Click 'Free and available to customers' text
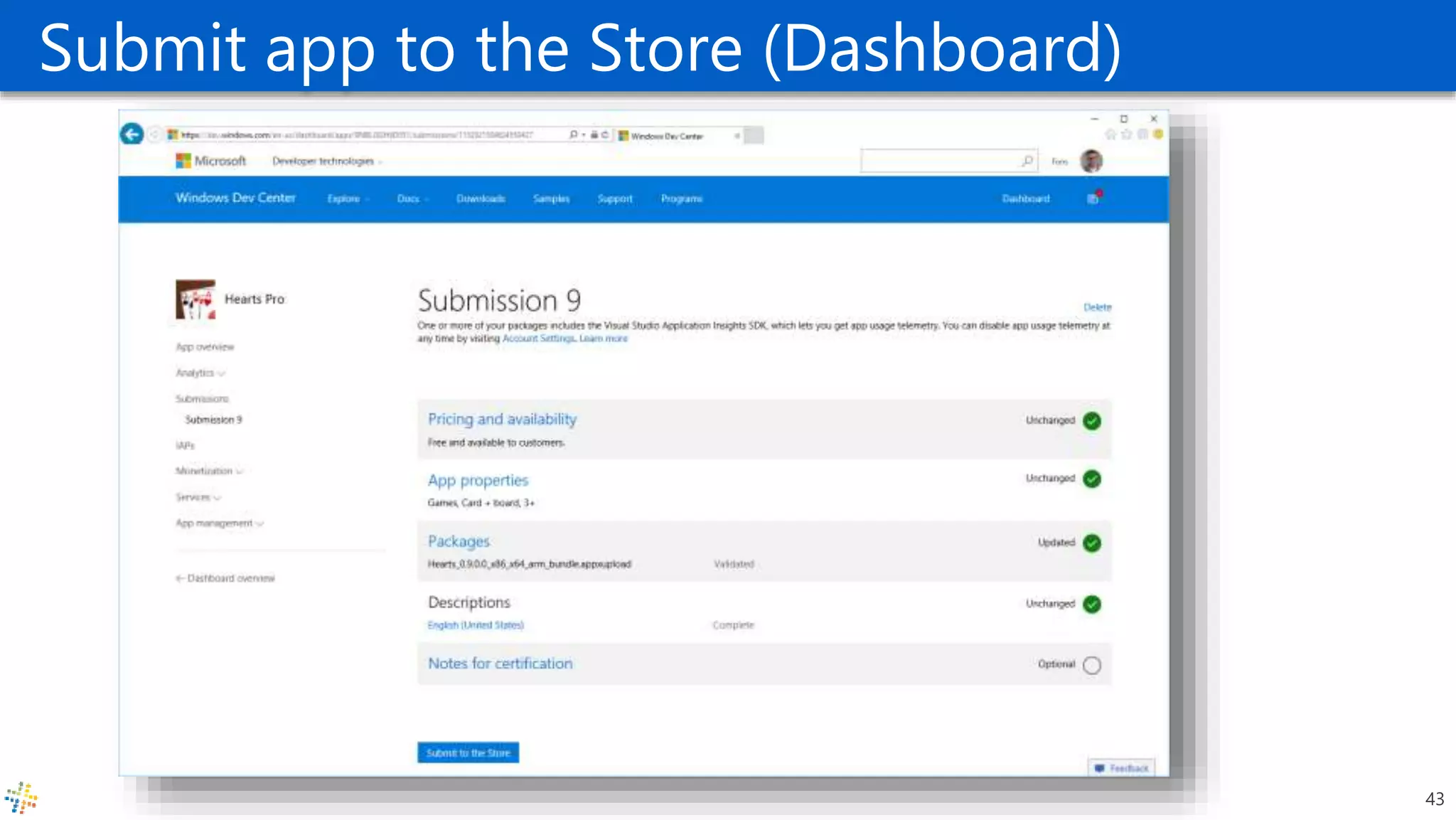1456x820 pixels. click(496, 442)
